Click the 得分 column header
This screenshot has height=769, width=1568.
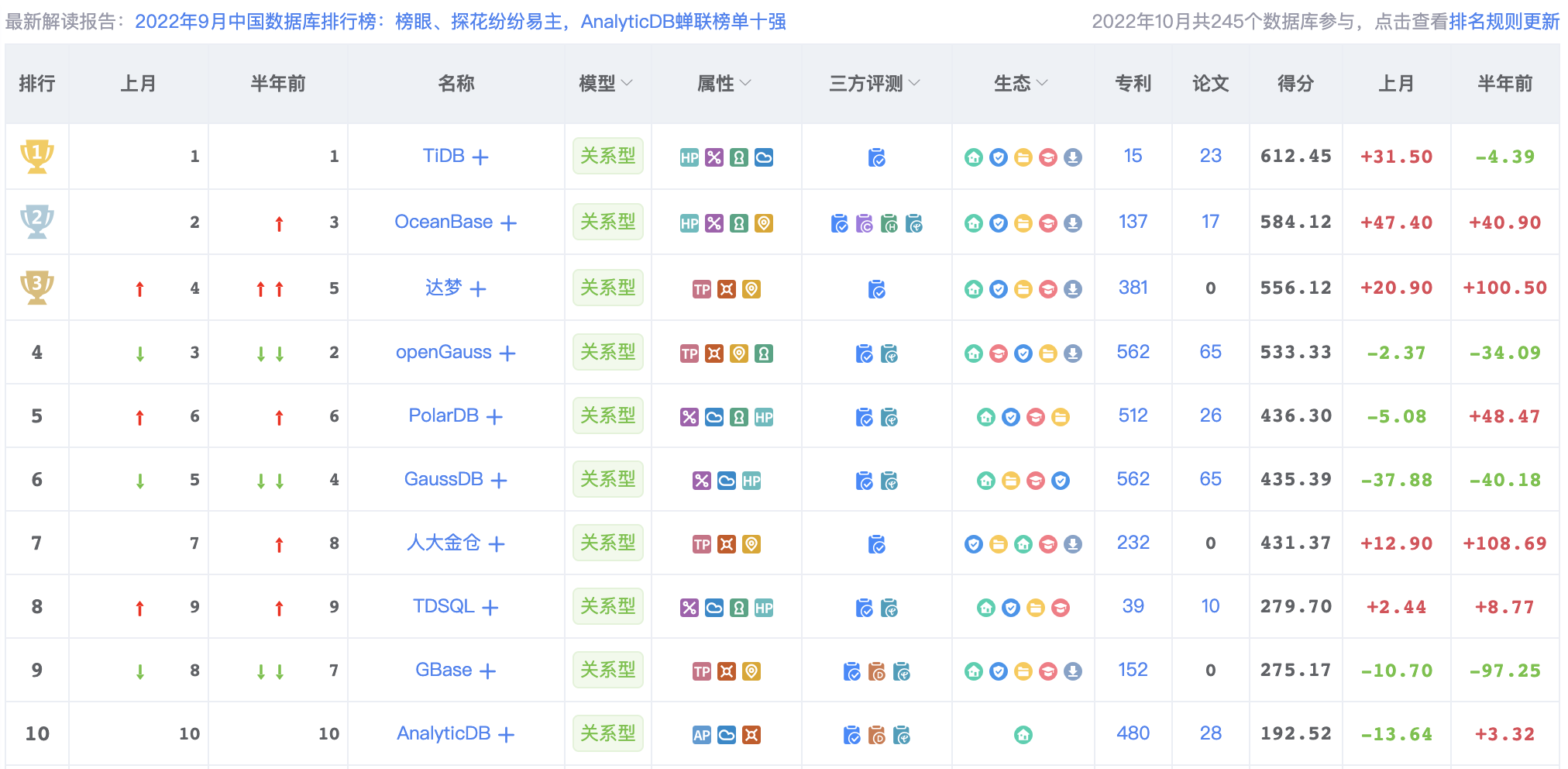(1296, 84)
